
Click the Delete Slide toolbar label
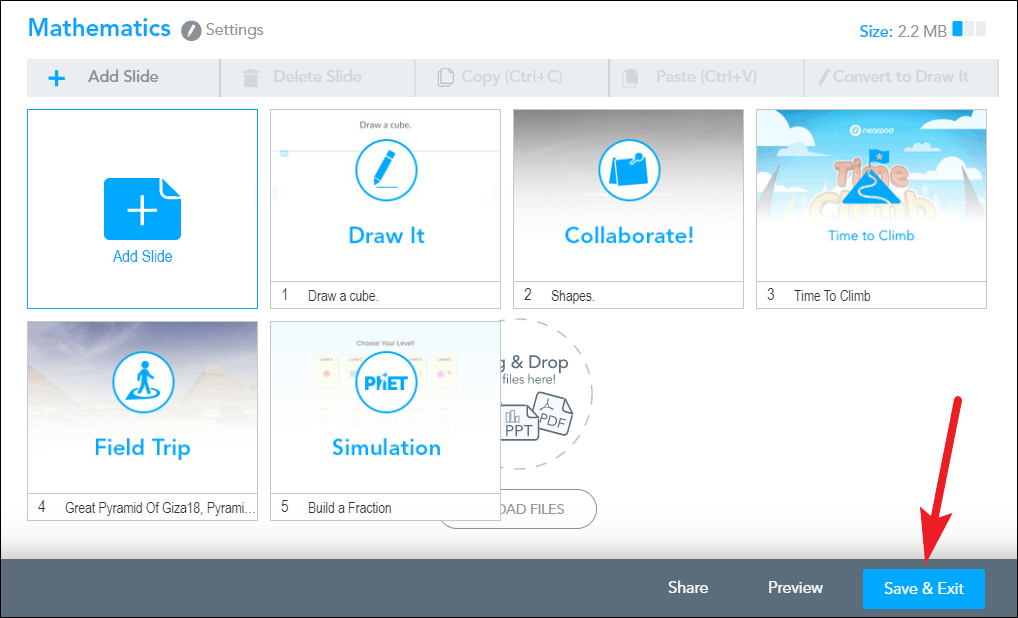pyautogui.click(x=317, y=77)
